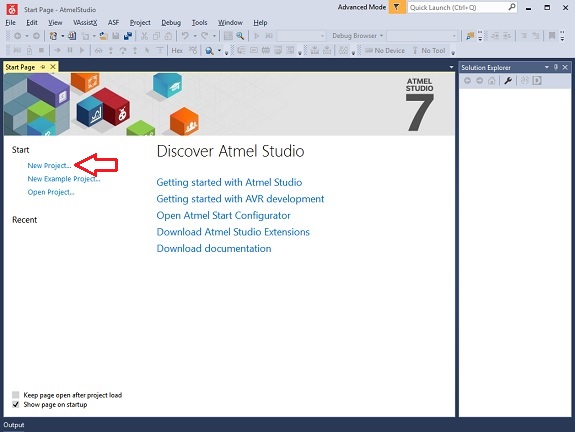
Task: Open the Project menu
Action: 140,22
